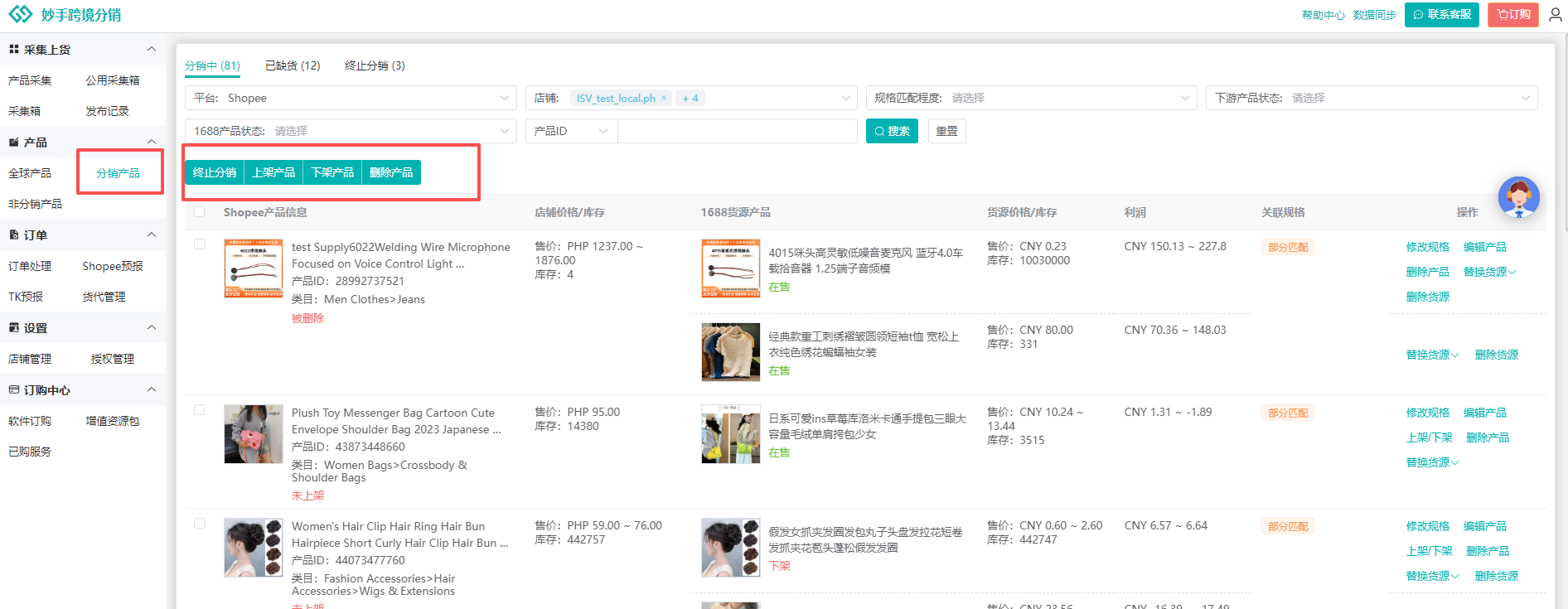Viewport: 1568px width, 609px height.
Task: Collapse the 采集上货 sidebar section
Action: pos(152,49)
